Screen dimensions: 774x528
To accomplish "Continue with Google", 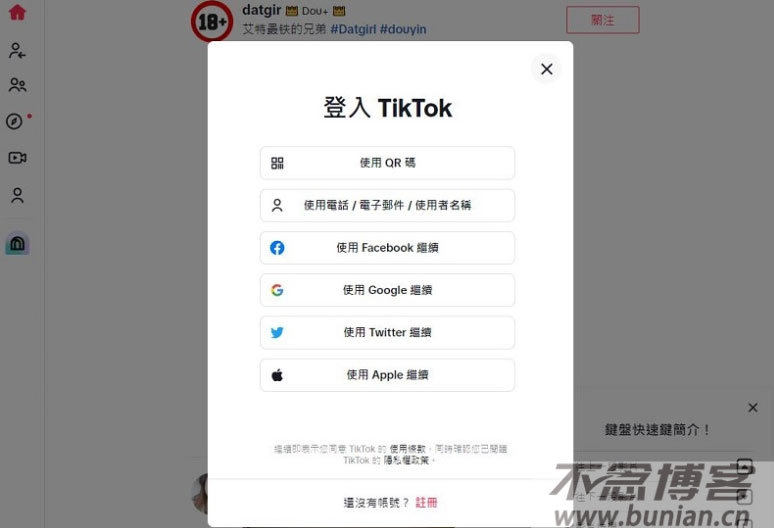I will (387, 290).
